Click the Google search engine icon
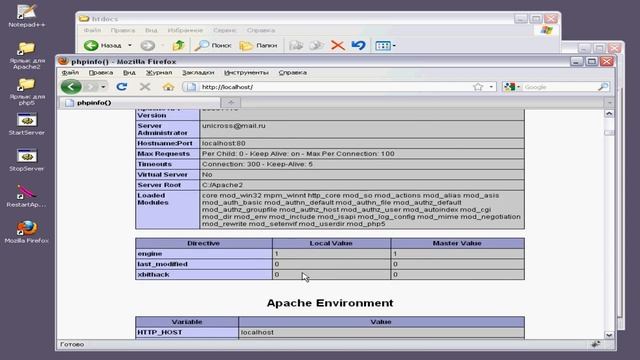 (x=509, y=87)
